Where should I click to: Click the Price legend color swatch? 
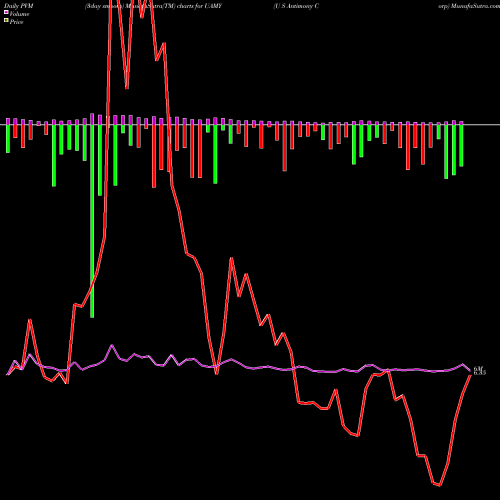[6, 21]
